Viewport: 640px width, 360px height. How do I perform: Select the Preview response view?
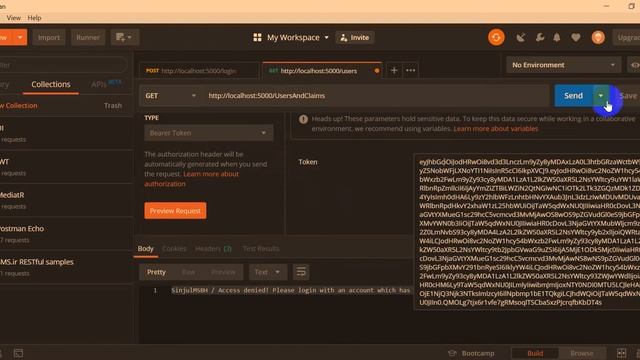coord(223,272)
